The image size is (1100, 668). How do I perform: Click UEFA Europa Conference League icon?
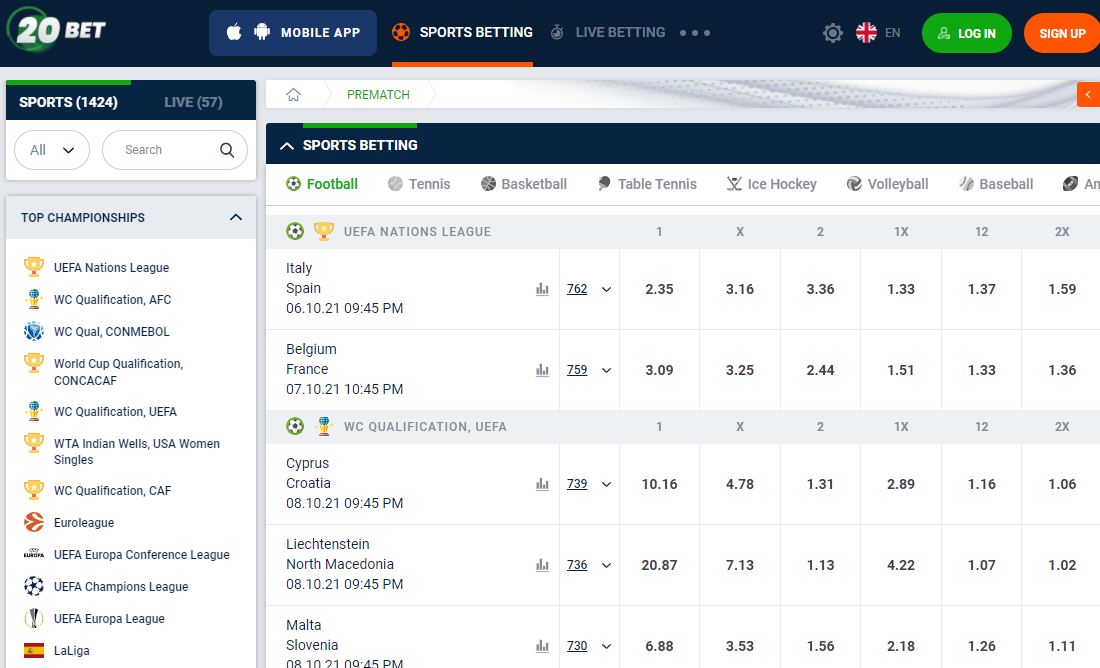click(x=34, y=554)
